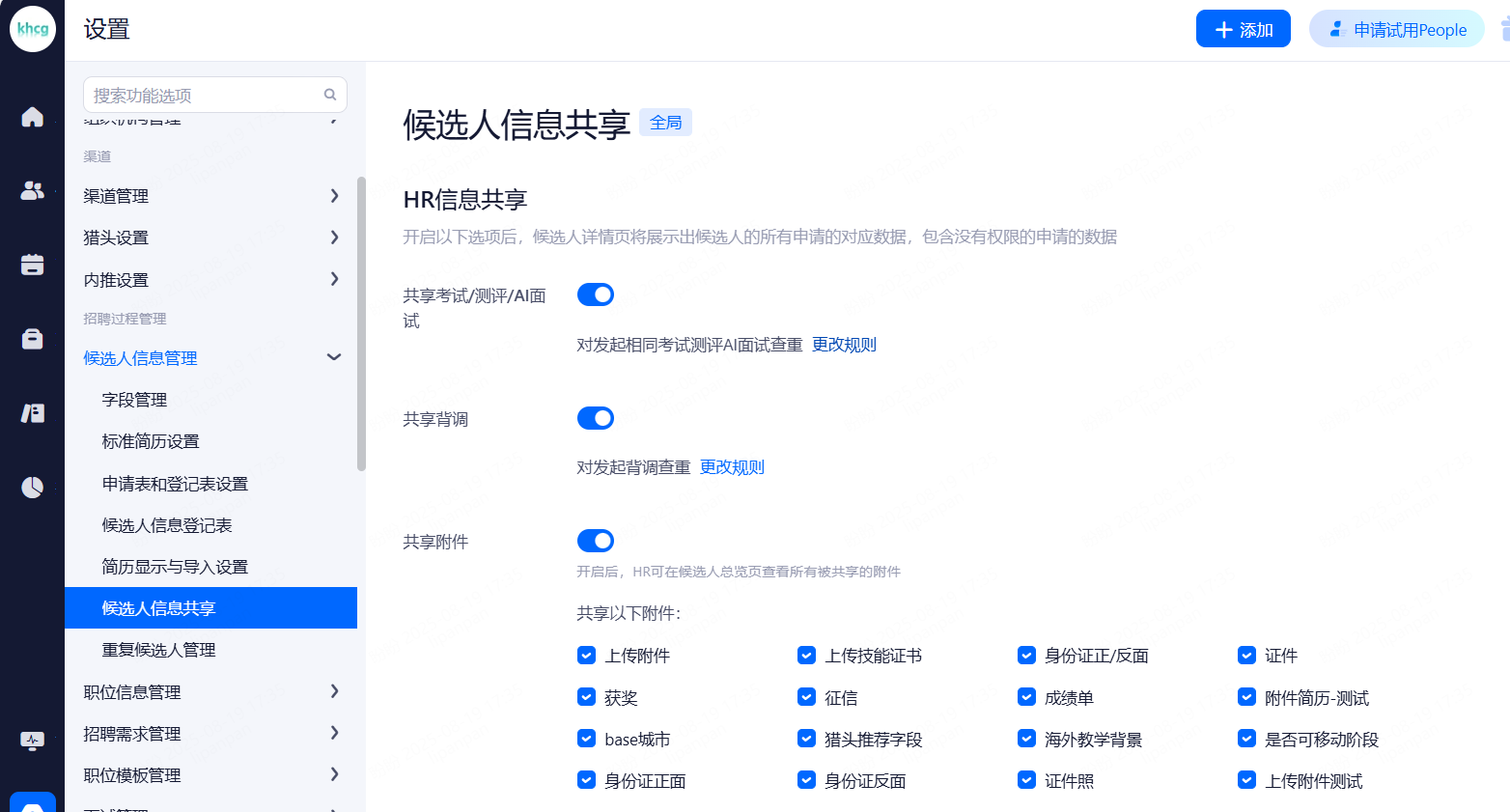Click the 搜索功能选项 search field
Image resolution: width=1510 pixels, height=812 pixels.
(x=203, y=95)
